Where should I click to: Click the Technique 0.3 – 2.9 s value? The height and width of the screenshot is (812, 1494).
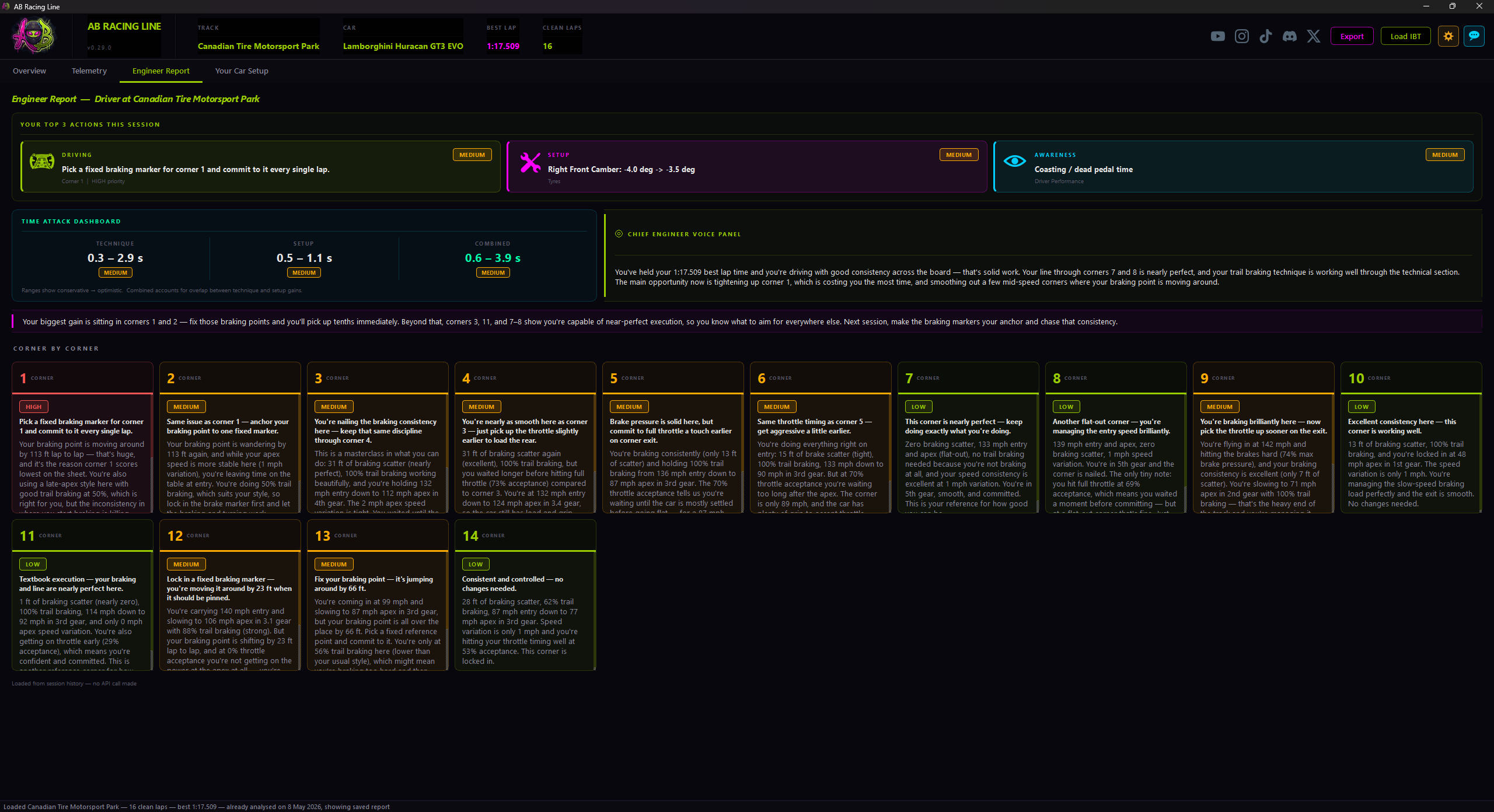point(116,258)
